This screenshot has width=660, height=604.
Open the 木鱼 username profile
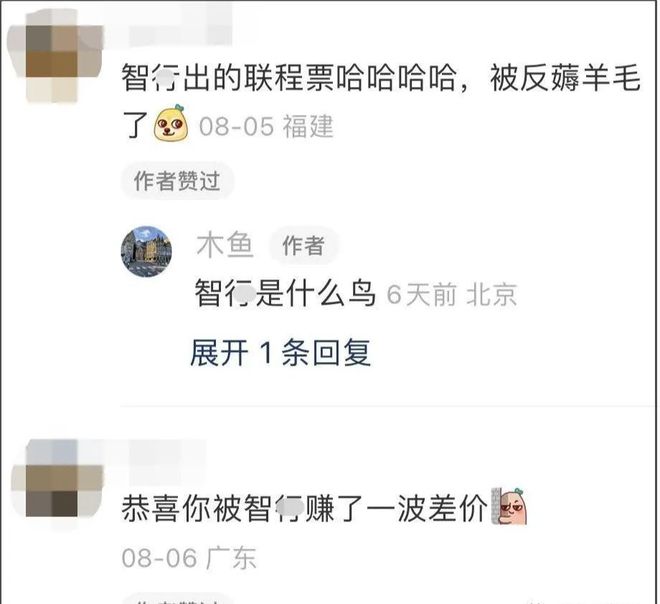tap(225, 245)
